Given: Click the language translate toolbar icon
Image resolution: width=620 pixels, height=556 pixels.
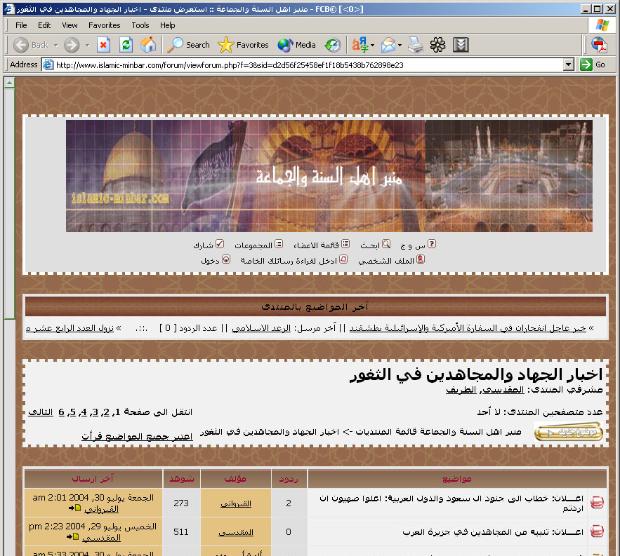Looking at the screenshot, I should [359, 45].
